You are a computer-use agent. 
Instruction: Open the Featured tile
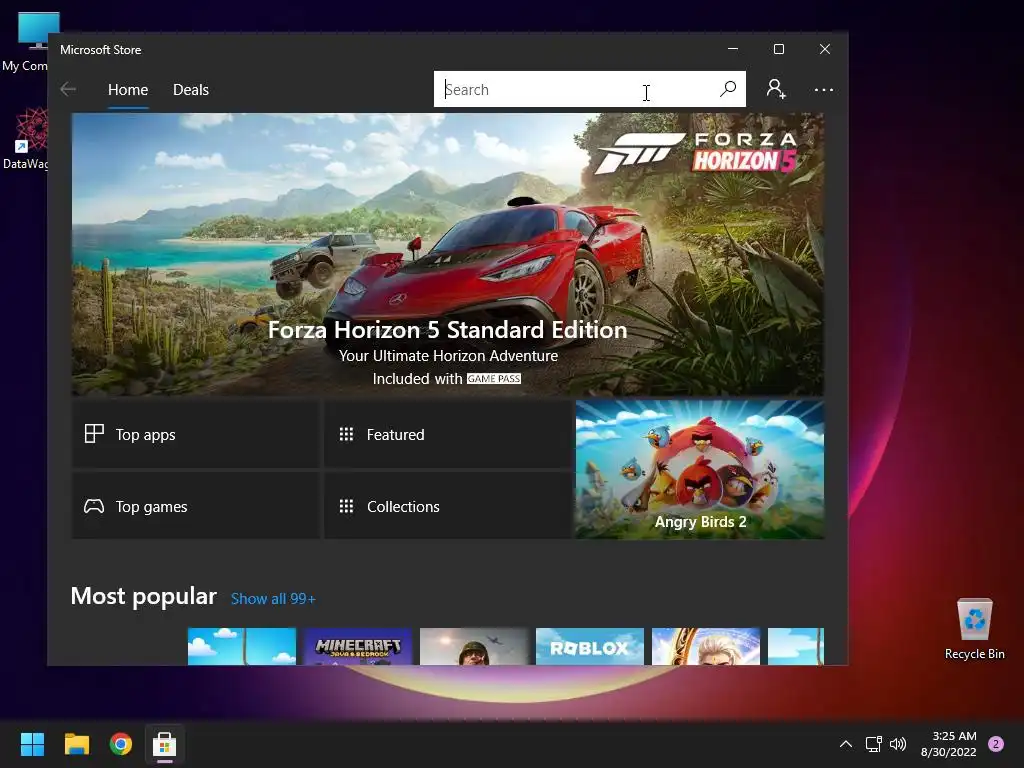point(448,434)
